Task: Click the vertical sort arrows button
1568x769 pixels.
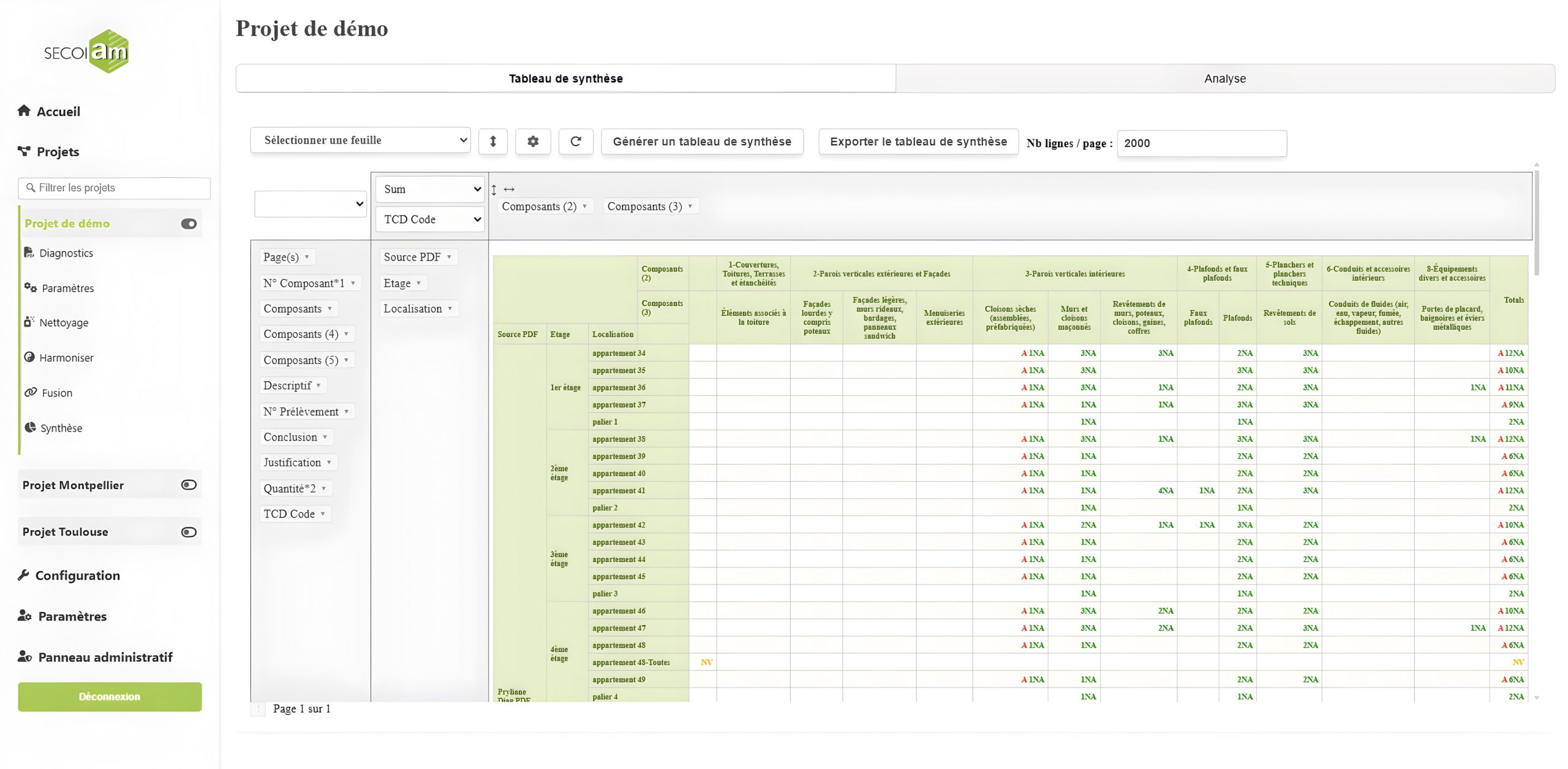Action: 493,142
